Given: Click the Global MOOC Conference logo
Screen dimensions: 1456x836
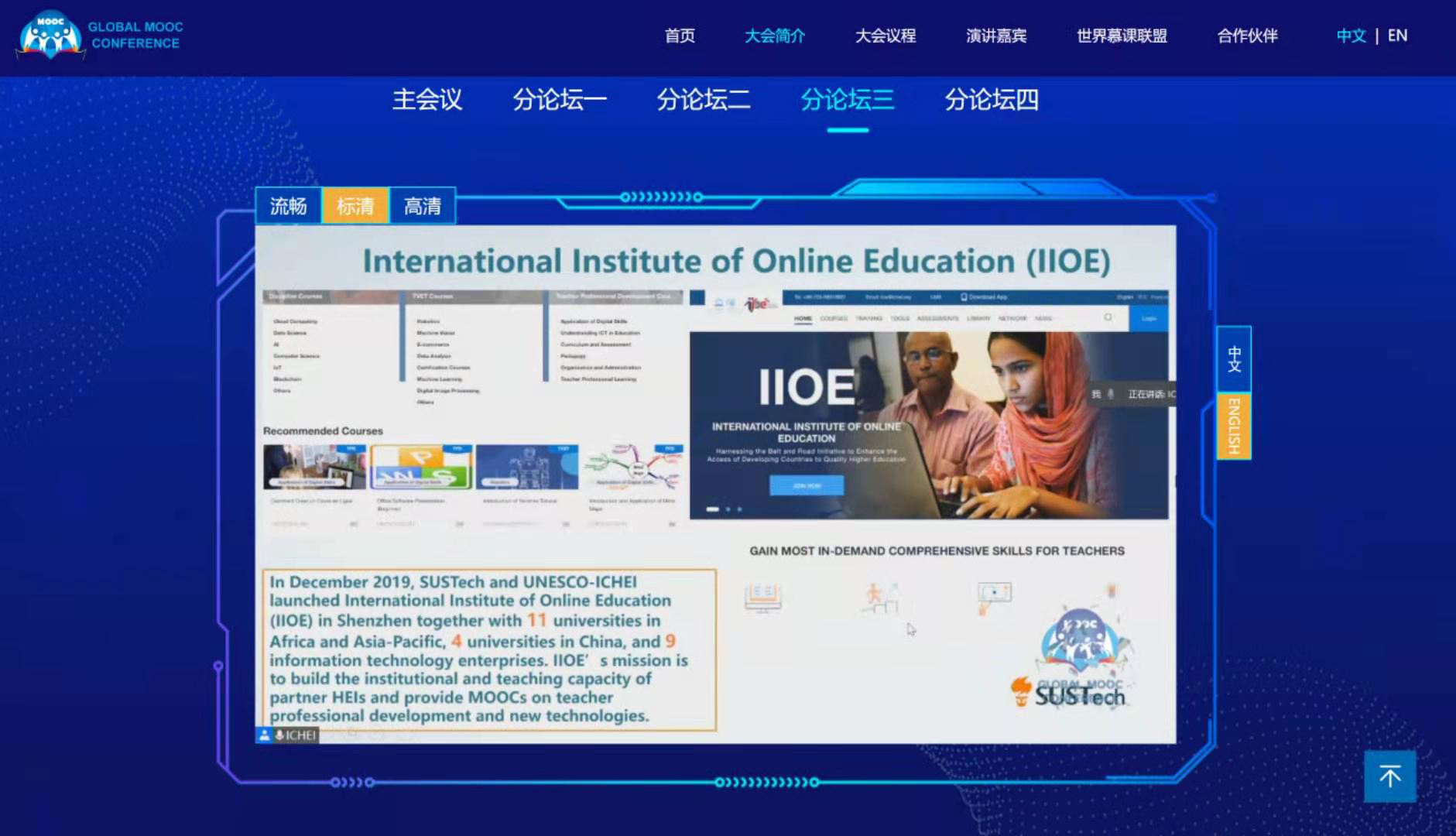Looking at the screenshot, I should 101,36.
